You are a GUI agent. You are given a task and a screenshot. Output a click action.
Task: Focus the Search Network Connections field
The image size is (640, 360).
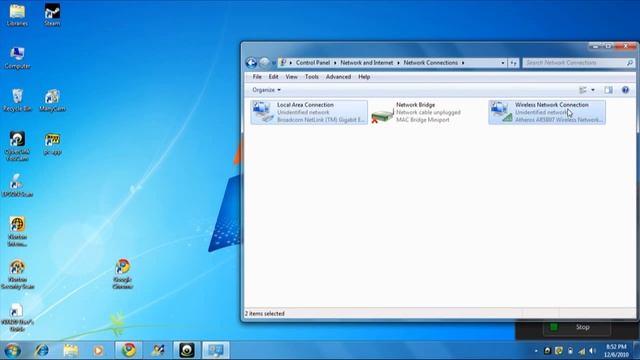click(574, 63)
